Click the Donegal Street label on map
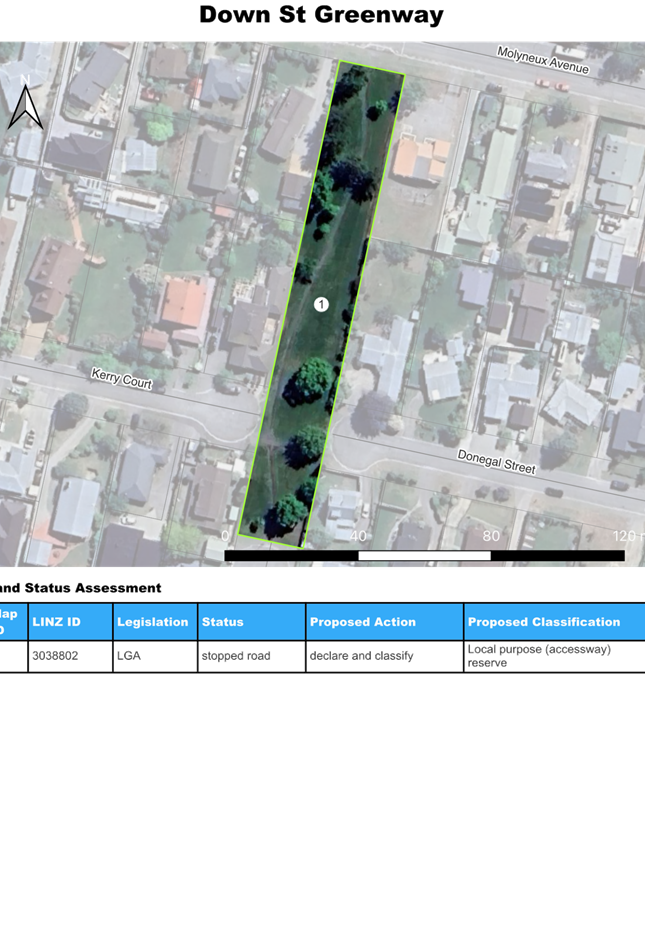This screenshot has height=934, width=645. tap(497, 462)
